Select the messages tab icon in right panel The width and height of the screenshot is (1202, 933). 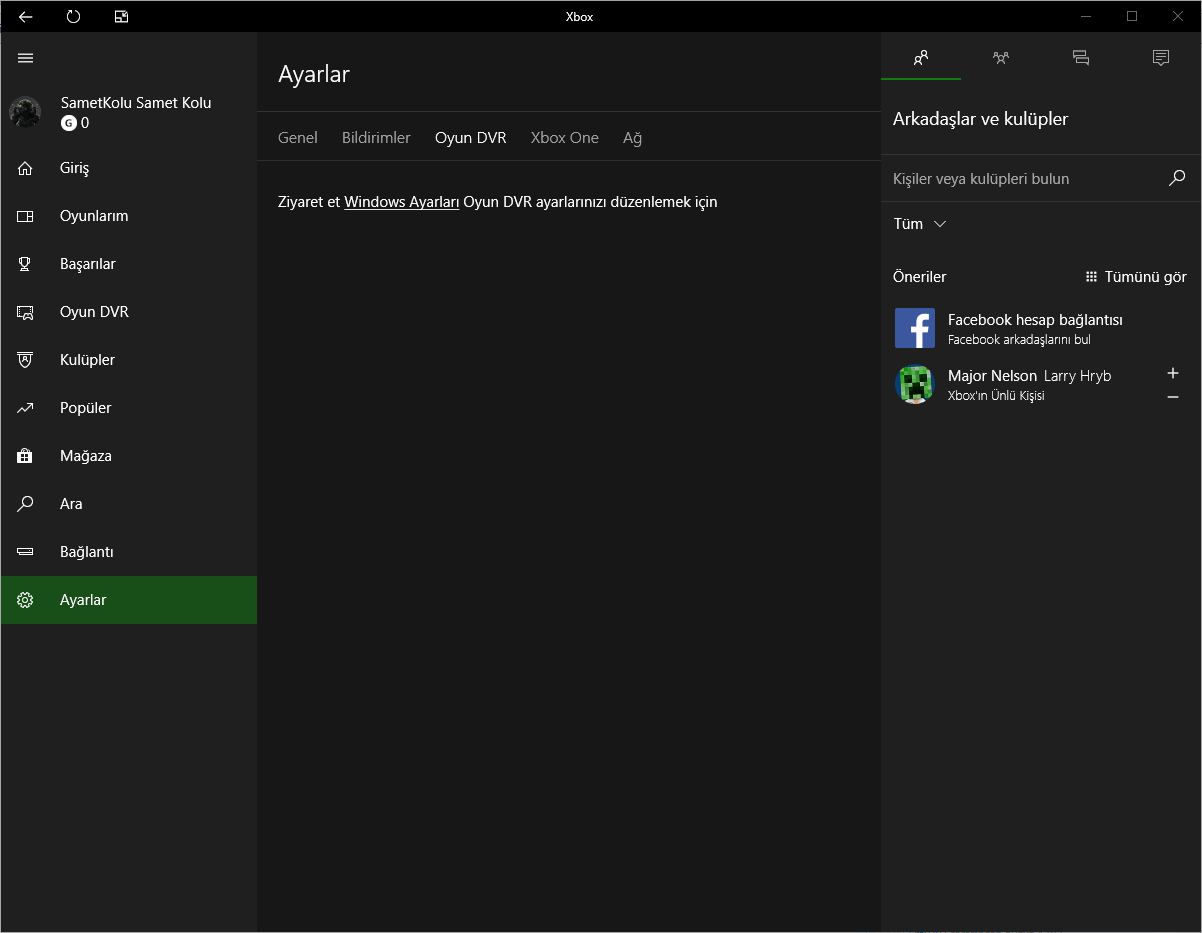(x=1081, y=57)
